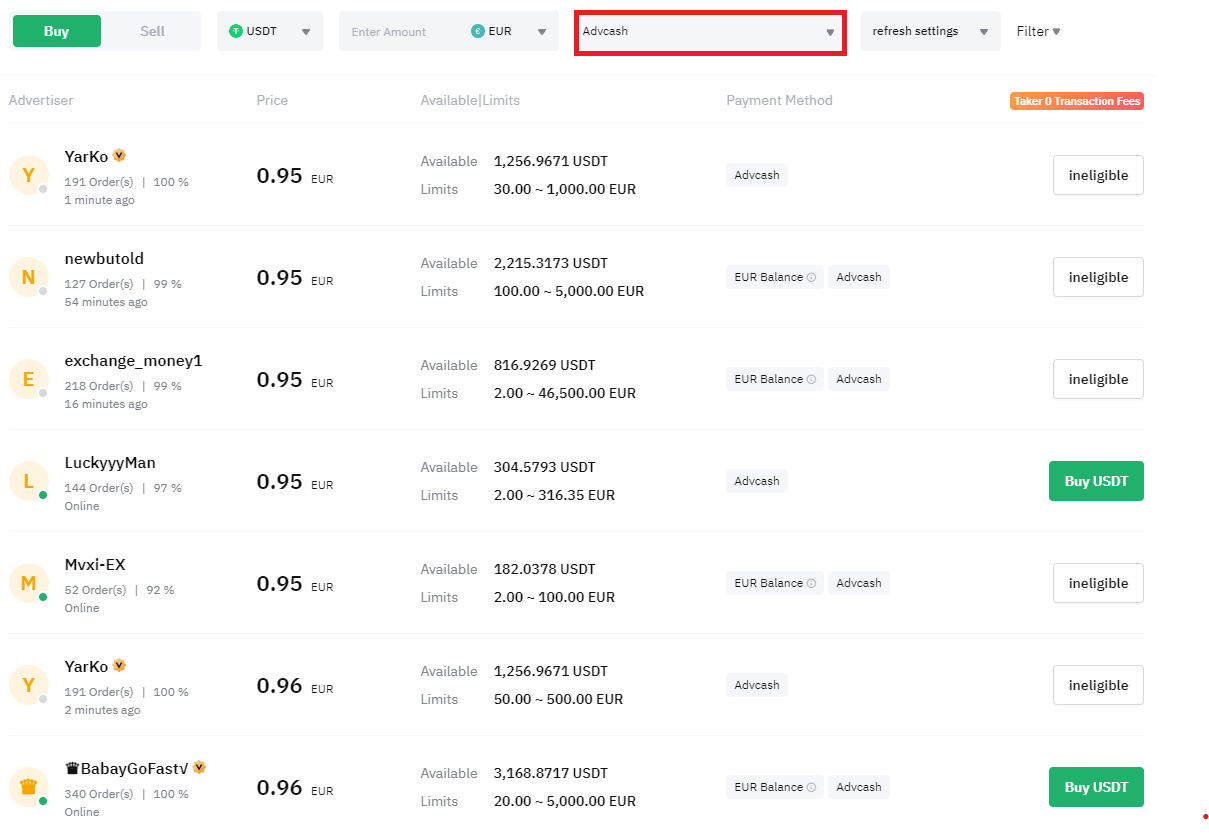Viewport: 1209px width, 836px height.
Task: Click Advcash tag in BabayGoFastV row
Action: (x=859, y=787)
